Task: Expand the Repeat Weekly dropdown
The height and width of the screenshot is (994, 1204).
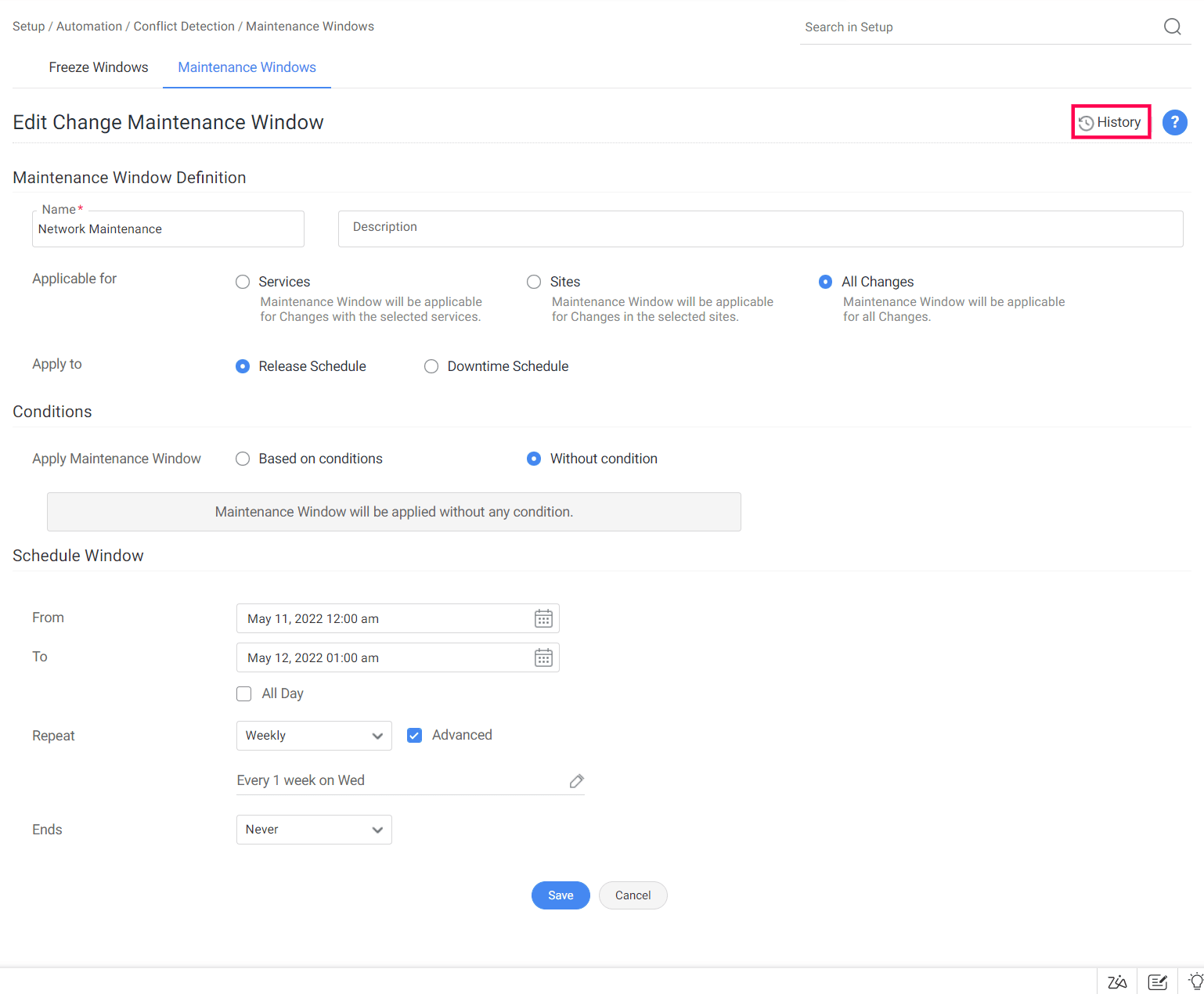Action: pos(314,736)
